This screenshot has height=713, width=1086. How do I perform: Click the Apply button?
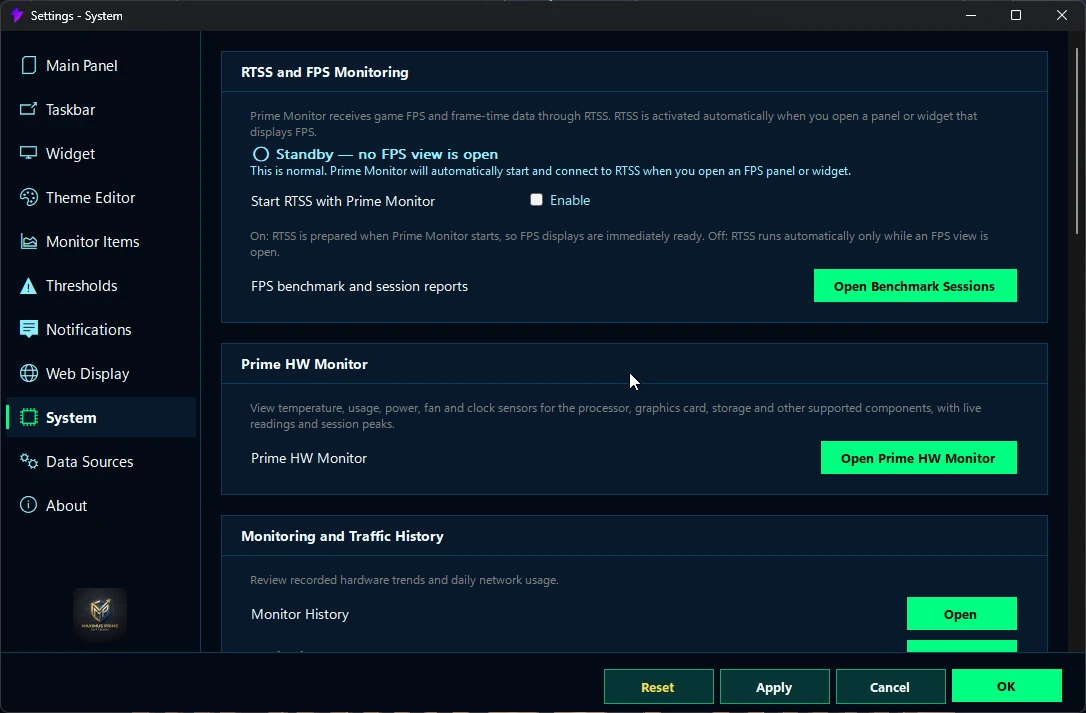pyautogui.click(x=774, y=687)
